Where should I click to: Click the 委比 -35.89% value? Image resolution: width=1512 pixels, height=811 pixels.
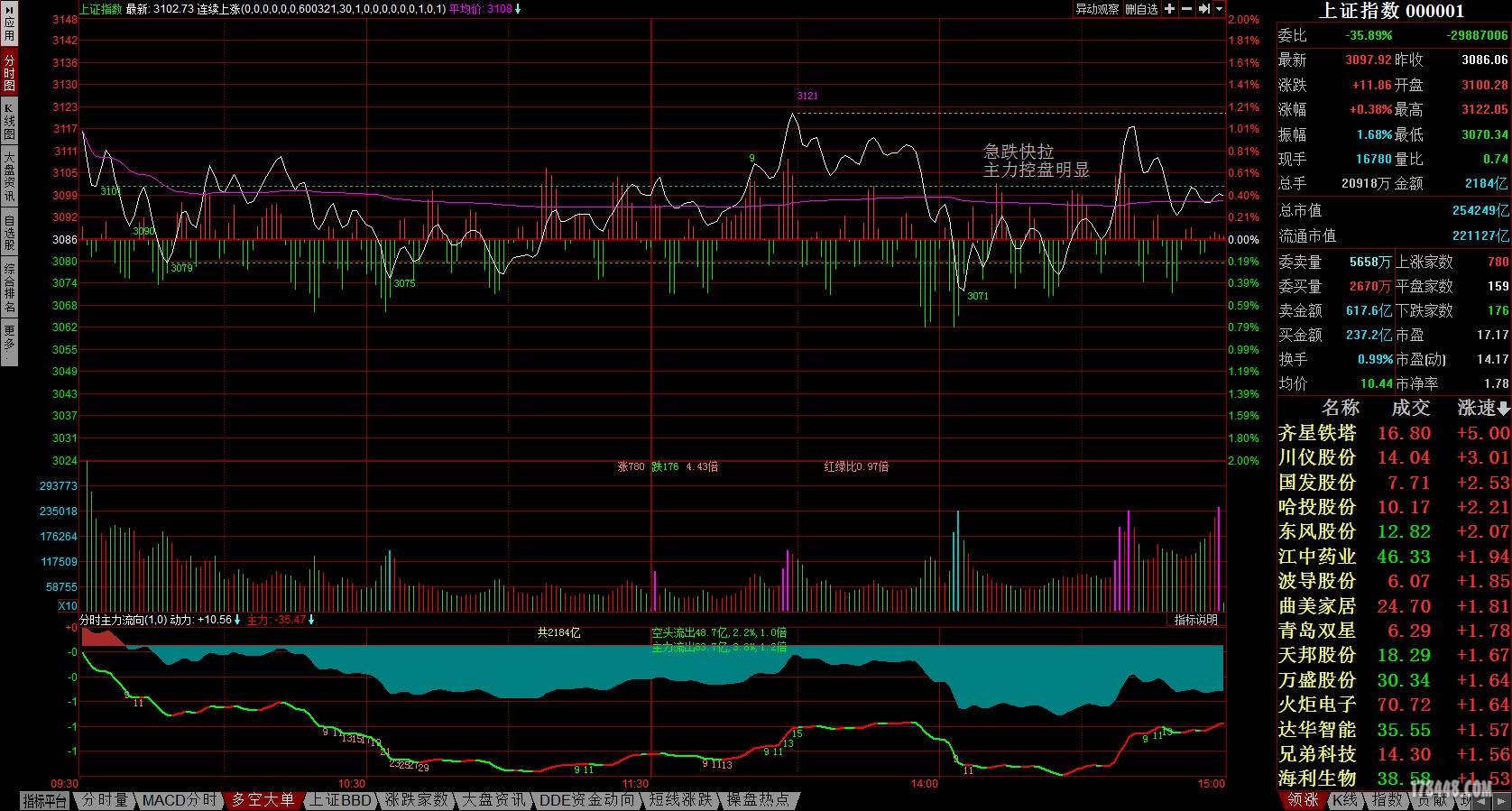coord(1369,35)
